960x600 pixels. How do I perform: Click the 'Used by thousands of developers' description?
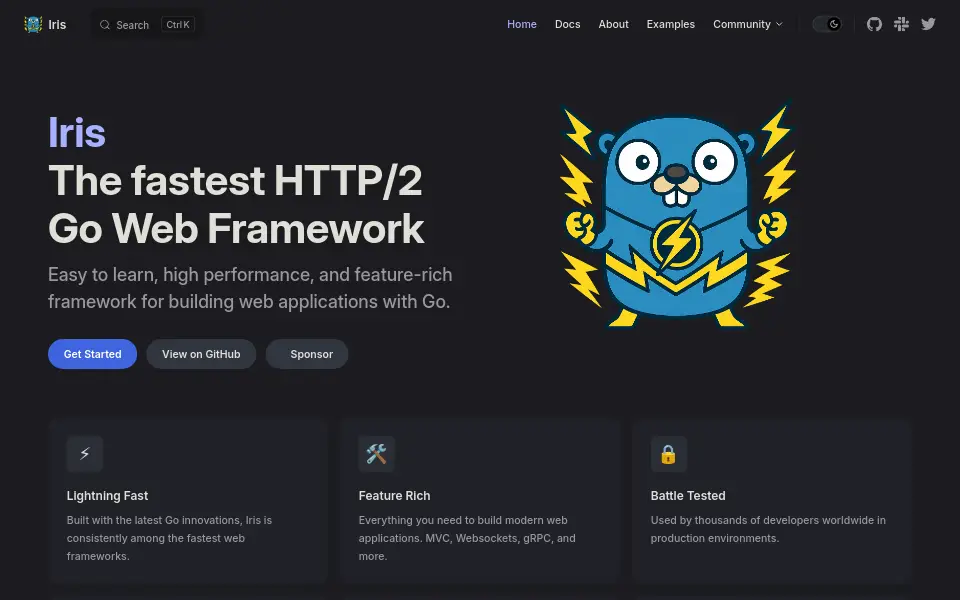coord(768,529)
